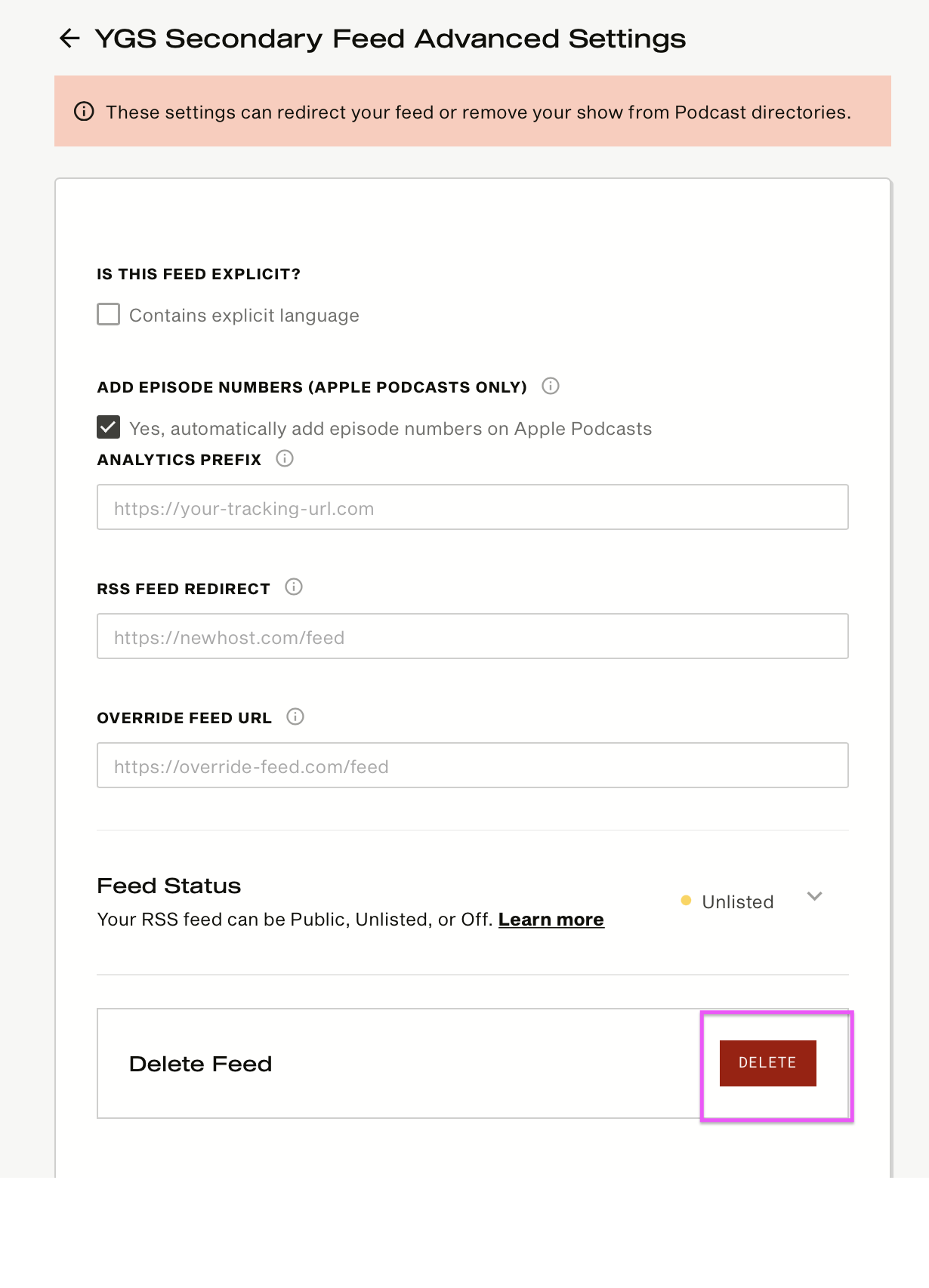Select the Override Feed URL input box

473,766
